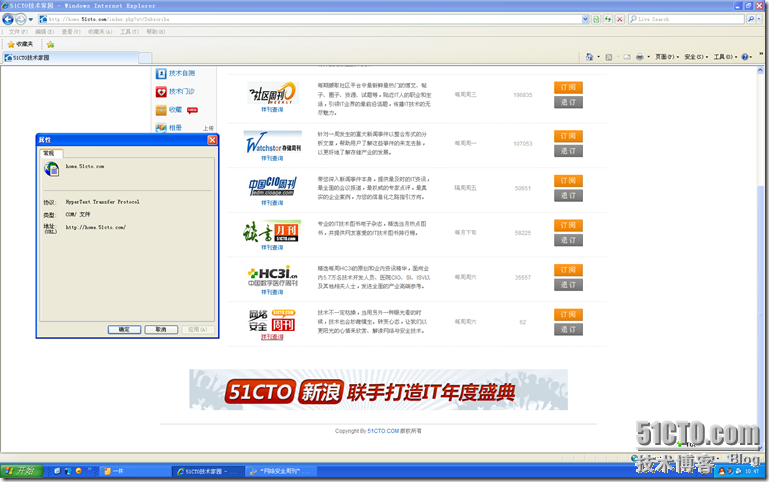The height and width of the screenshot is (482, 769).
Task: Click the Live Search input box
Action: (687, 19)
